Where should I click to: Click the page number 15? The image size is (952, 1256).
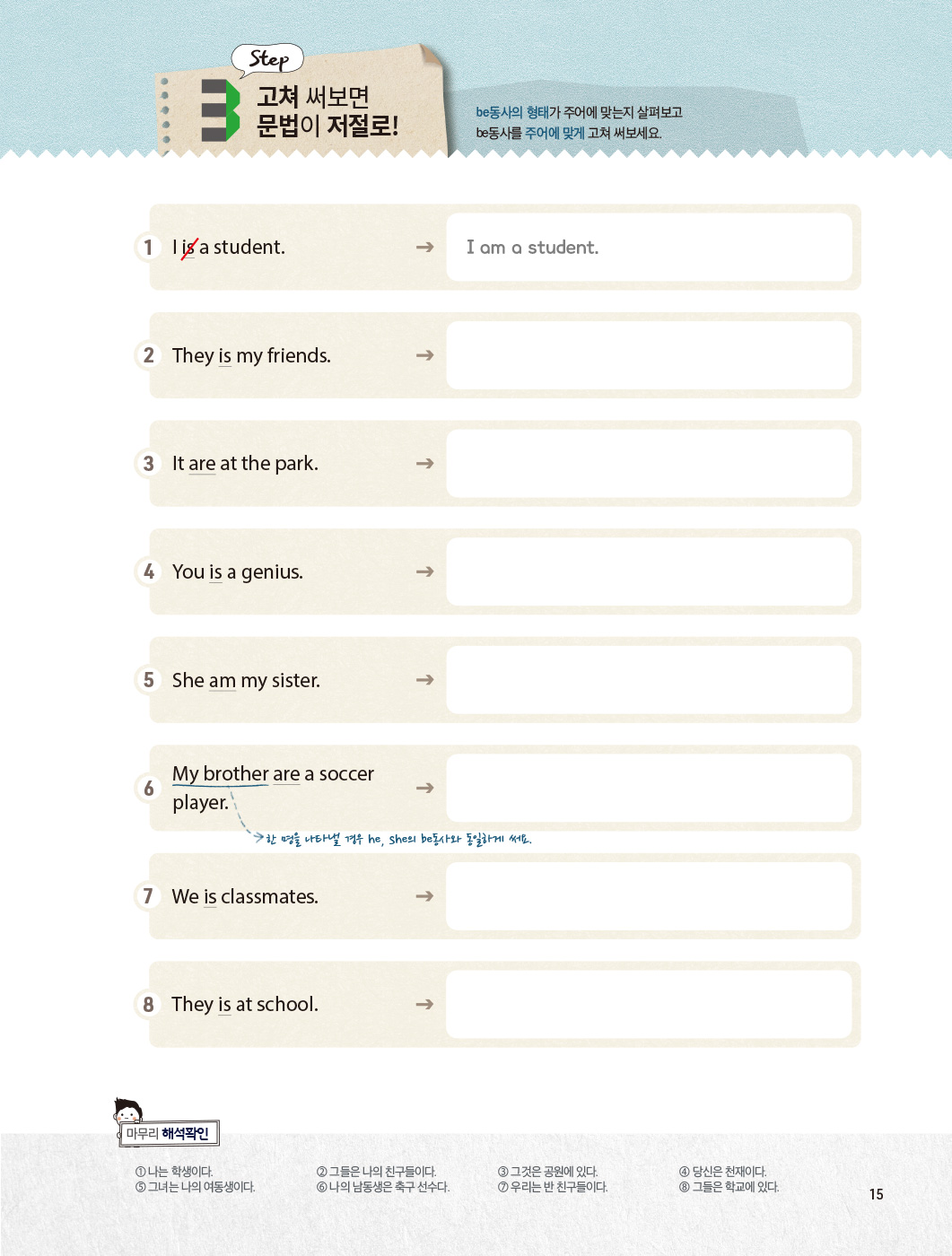[x=876, y=1194]
